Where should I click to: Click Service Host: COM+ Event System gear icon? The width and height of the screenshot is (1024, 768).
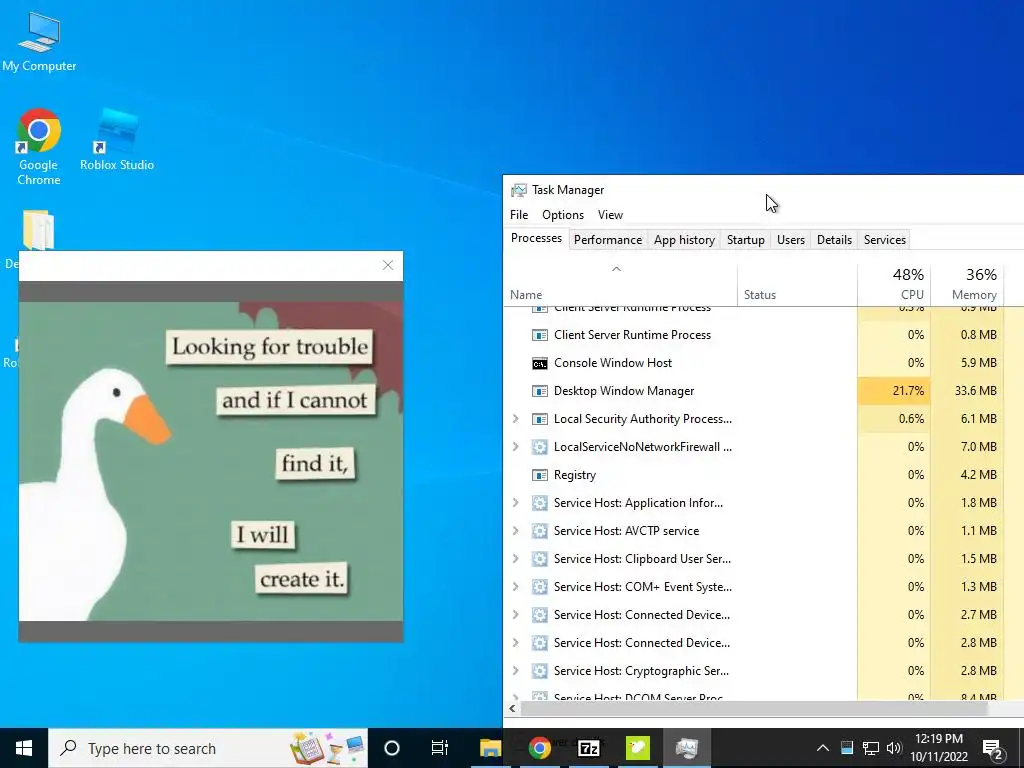click(539, 587)
